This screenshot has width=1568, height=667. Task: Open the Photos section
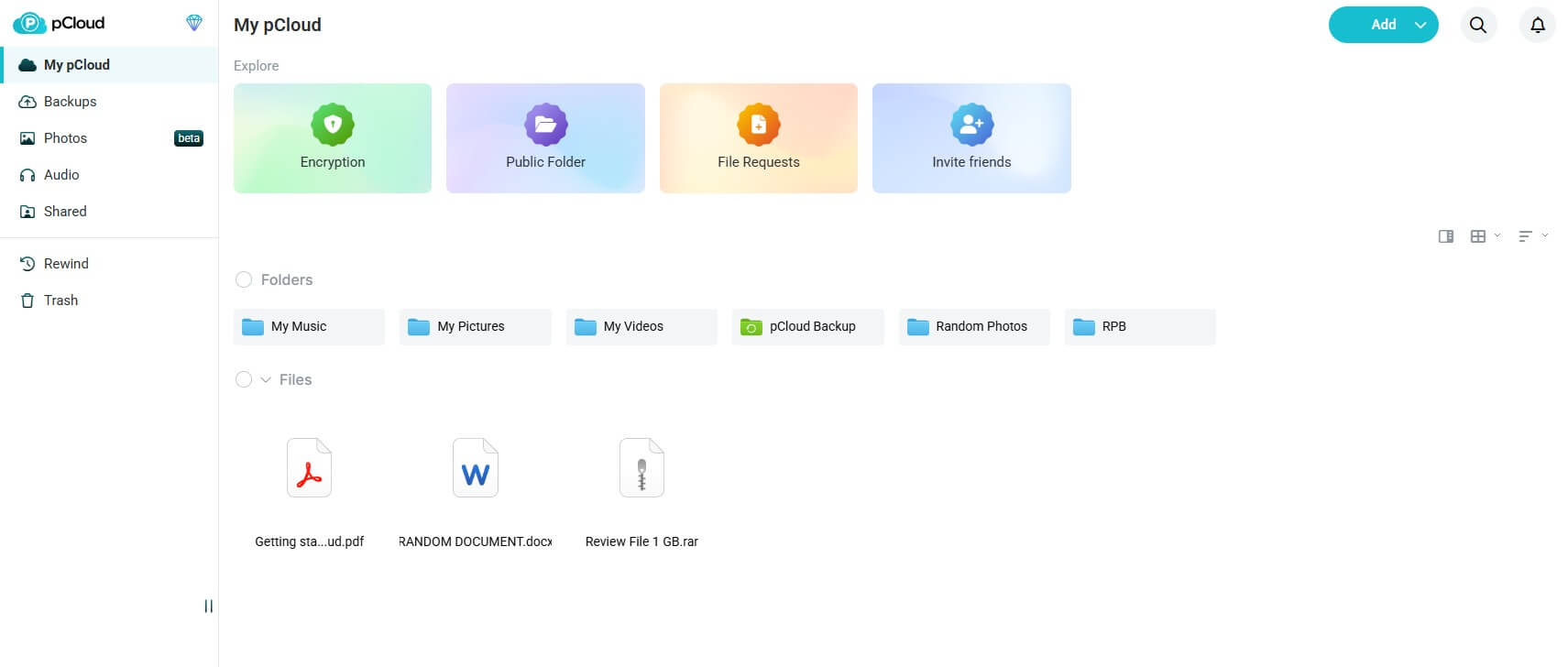click(x=109, y=138)
